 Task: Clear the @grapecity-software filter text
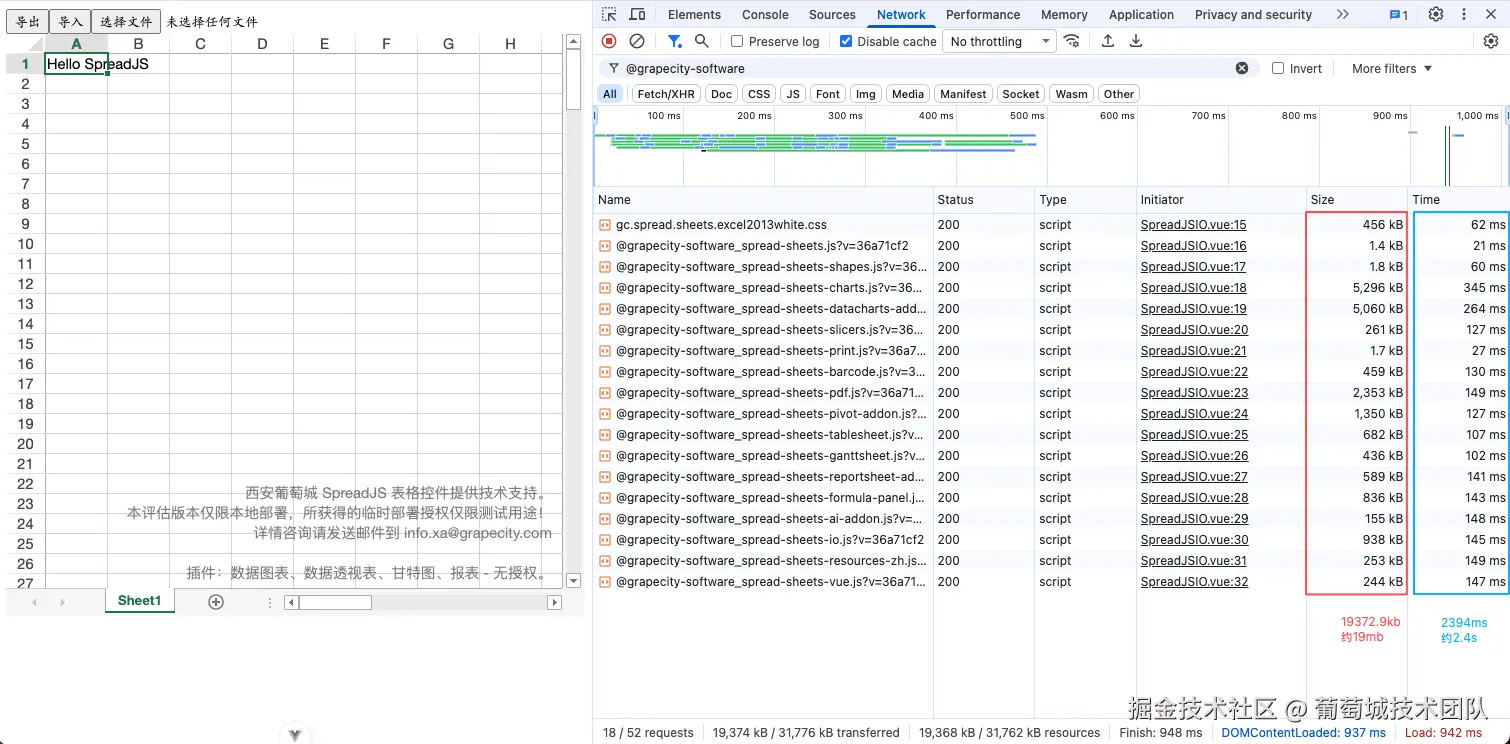[x=1242, y=68]
